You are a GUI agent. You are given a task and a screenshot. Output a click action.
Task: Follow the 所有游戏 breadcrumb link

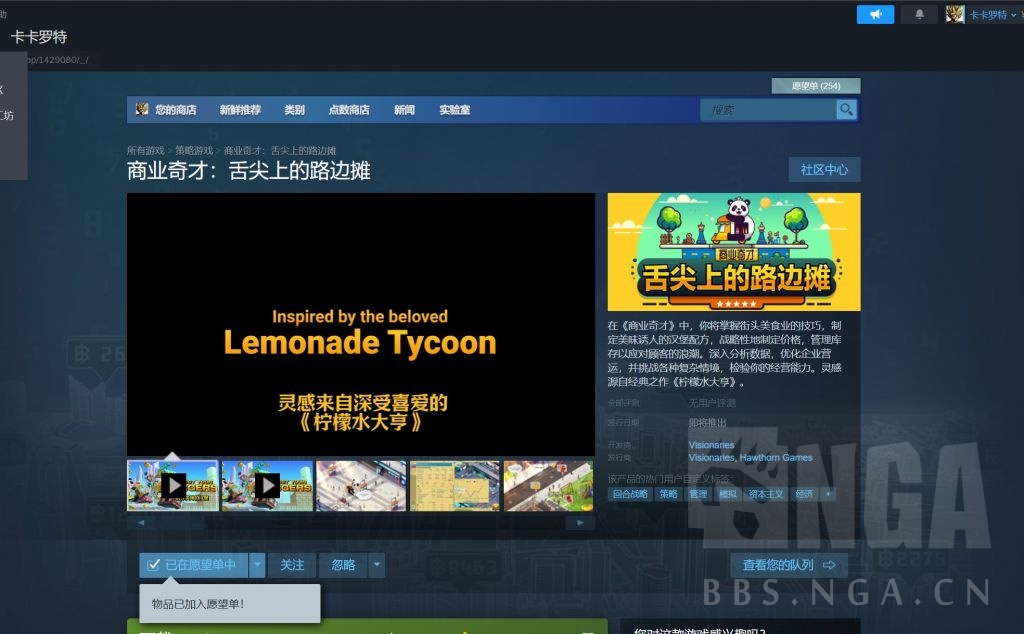pyautogui.click(x=146, y=151)
